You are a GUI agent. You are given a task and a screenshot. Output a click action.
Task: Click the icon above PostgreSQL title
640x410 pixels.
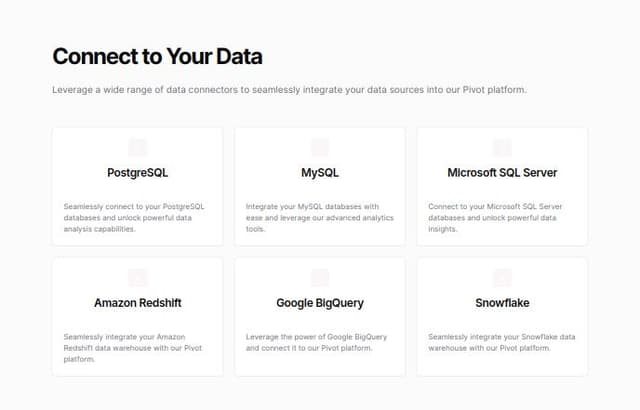(138, 148)
